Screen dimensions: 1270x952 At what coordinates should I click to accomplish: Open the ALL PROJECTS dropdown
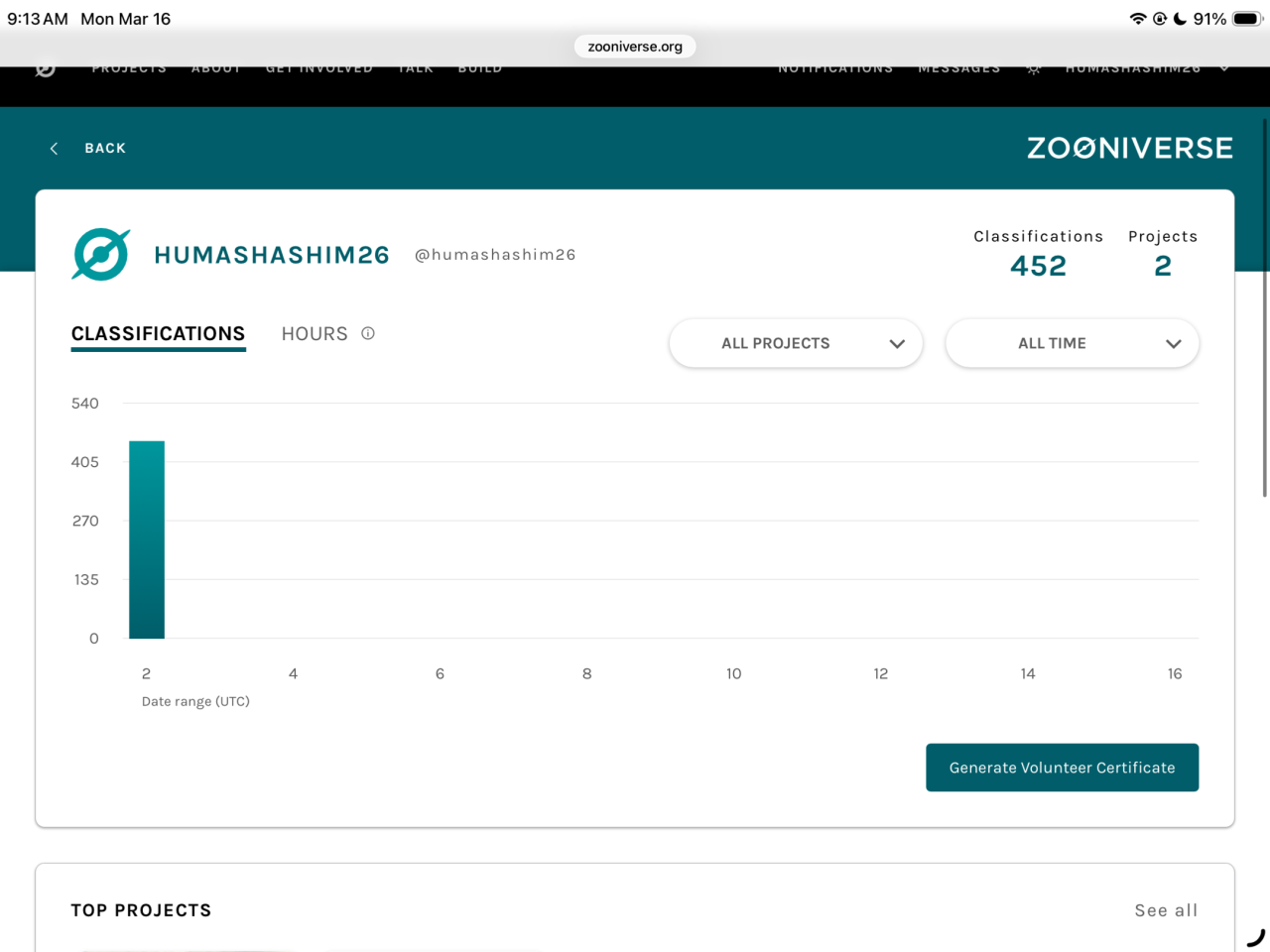pyautogui.click(x=796, y=343)
